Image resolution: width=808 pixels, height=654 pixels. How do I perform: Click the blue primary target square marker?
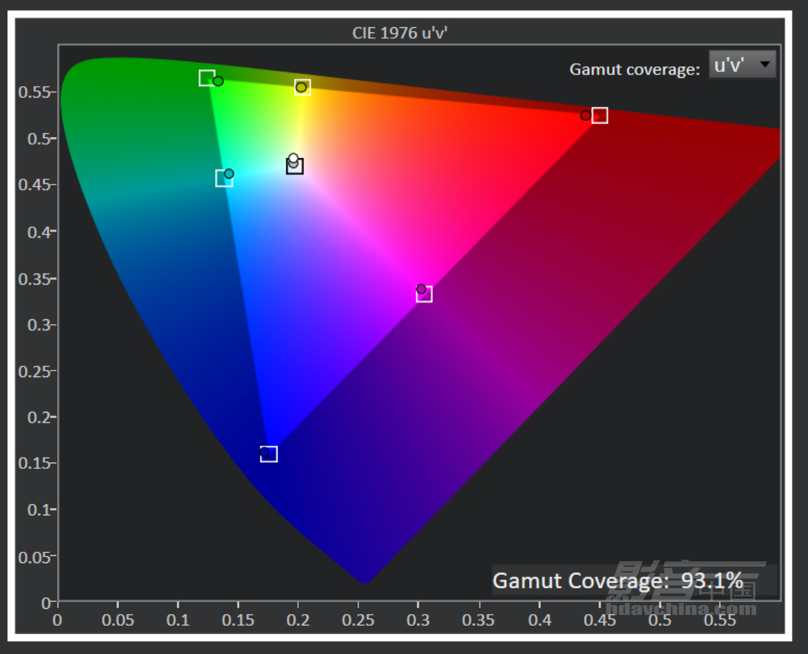[x=268, y=454]
